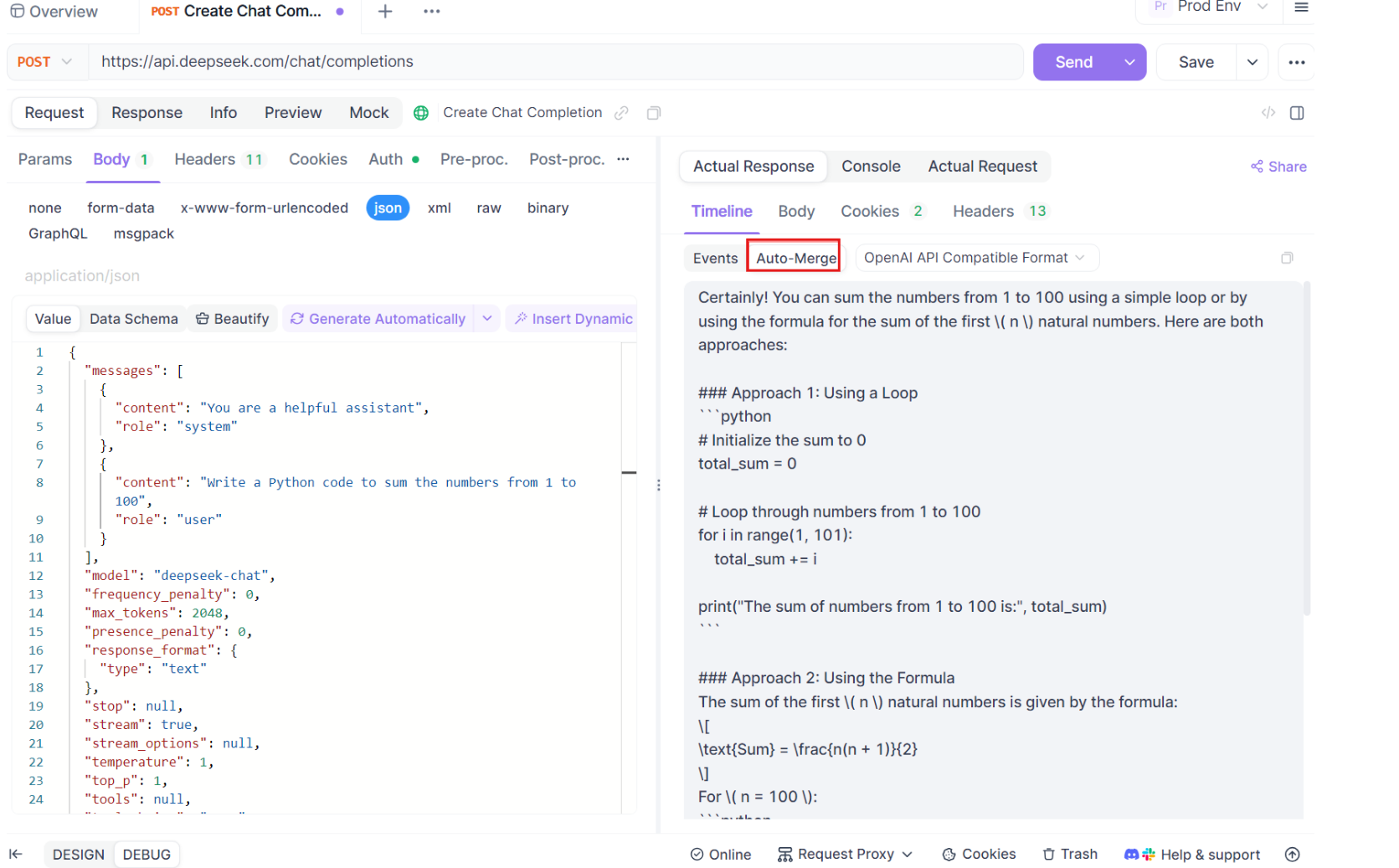The height and width of the screenshot is (868, 1399).
Task: Open Overview tab
Action: (54, 12)
